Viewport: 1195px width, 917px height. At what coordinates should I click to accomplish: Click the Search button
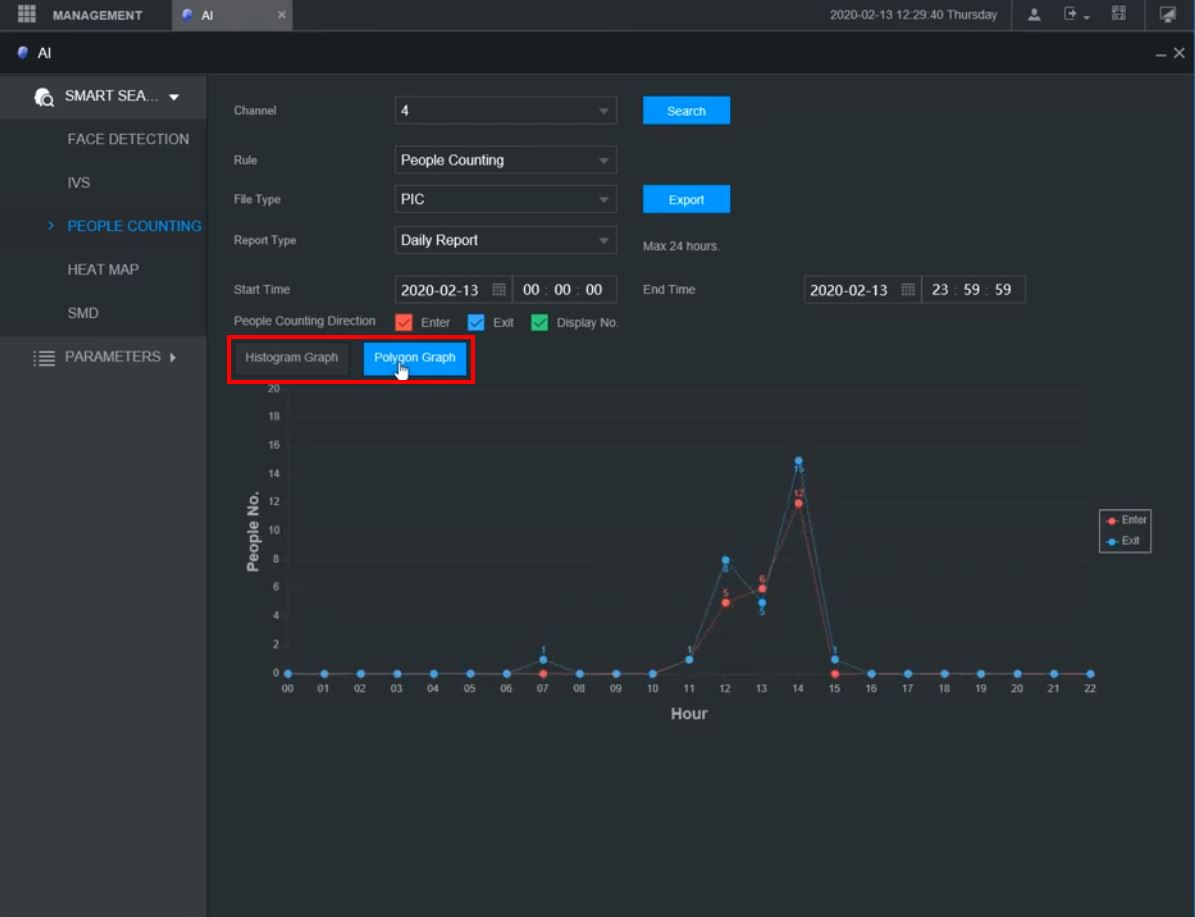686,111
